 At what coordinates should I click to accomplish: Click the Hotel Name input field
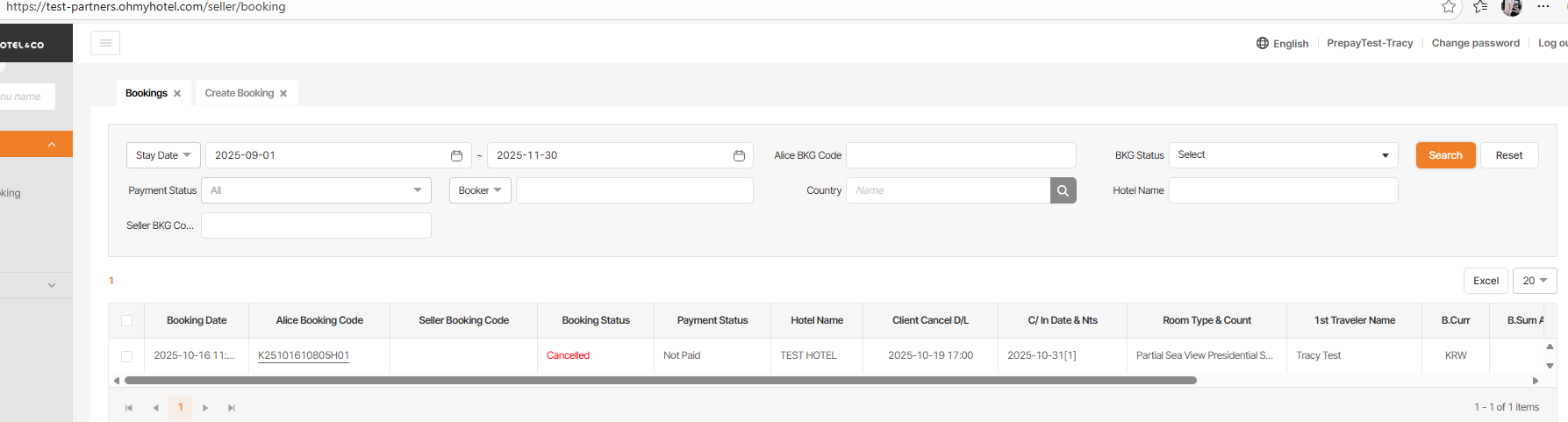1283,190
